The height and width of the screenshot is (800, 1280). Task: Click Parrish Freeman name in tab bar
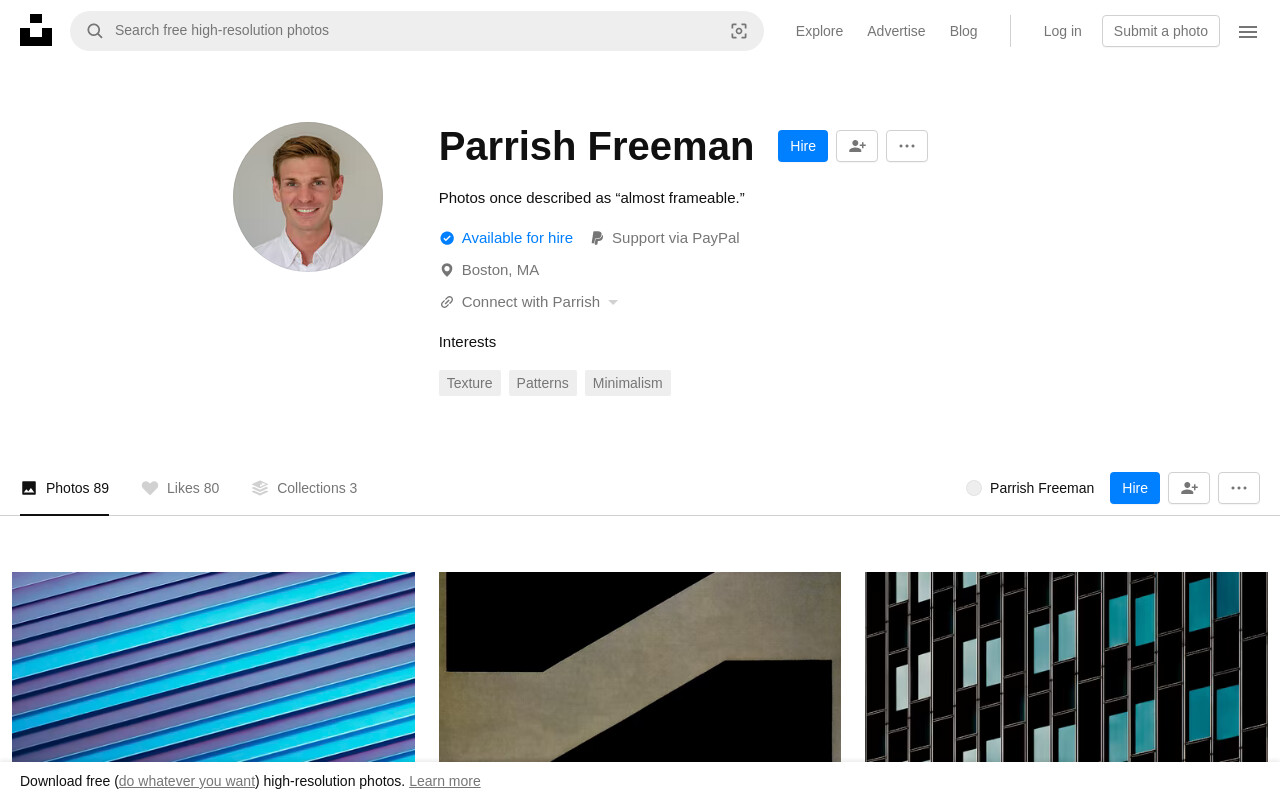(x=1042, y=488)
